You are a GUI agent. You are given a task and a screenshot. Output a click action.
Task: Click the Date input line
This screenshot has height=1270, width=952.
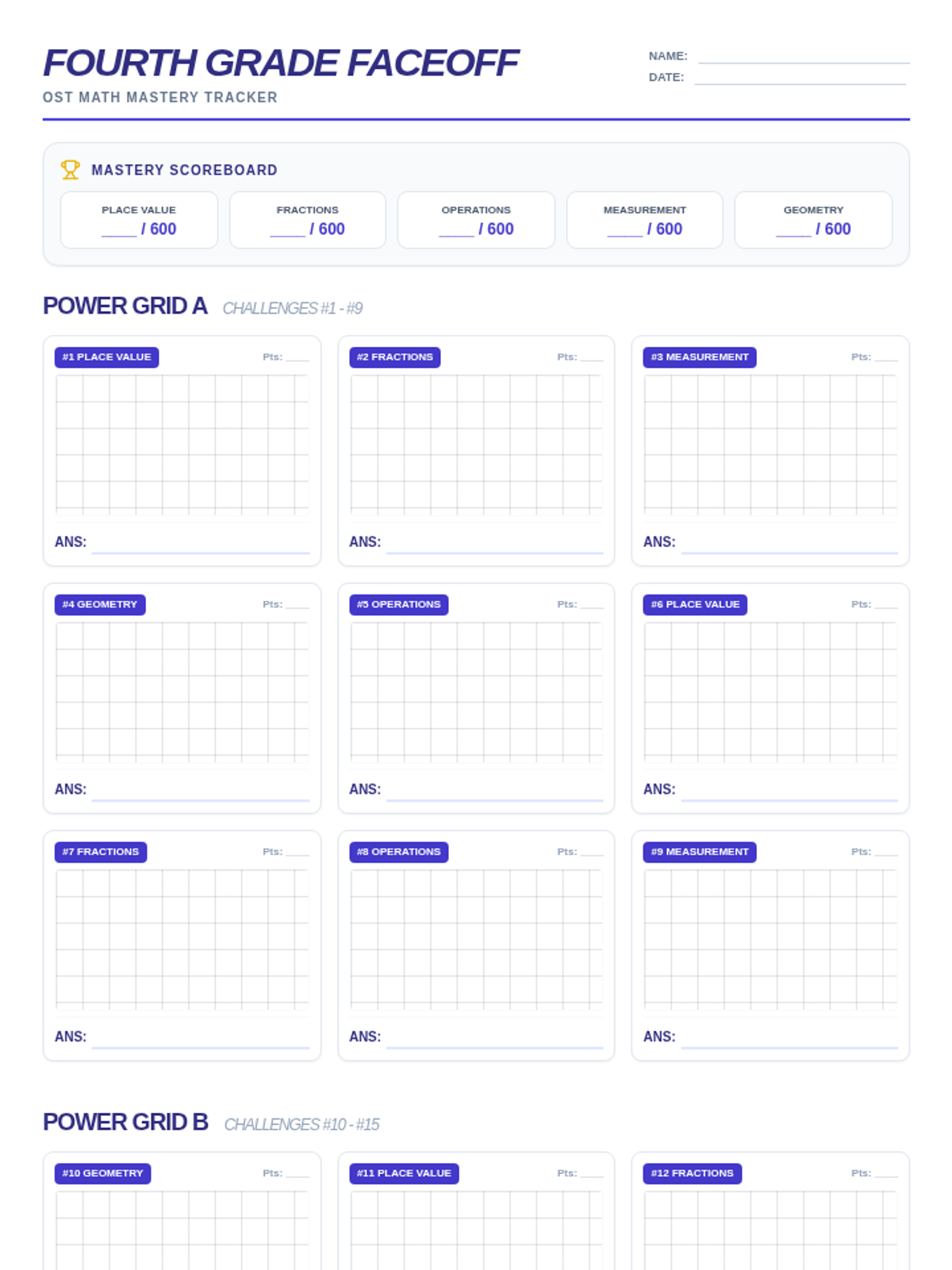coord(800,78)
